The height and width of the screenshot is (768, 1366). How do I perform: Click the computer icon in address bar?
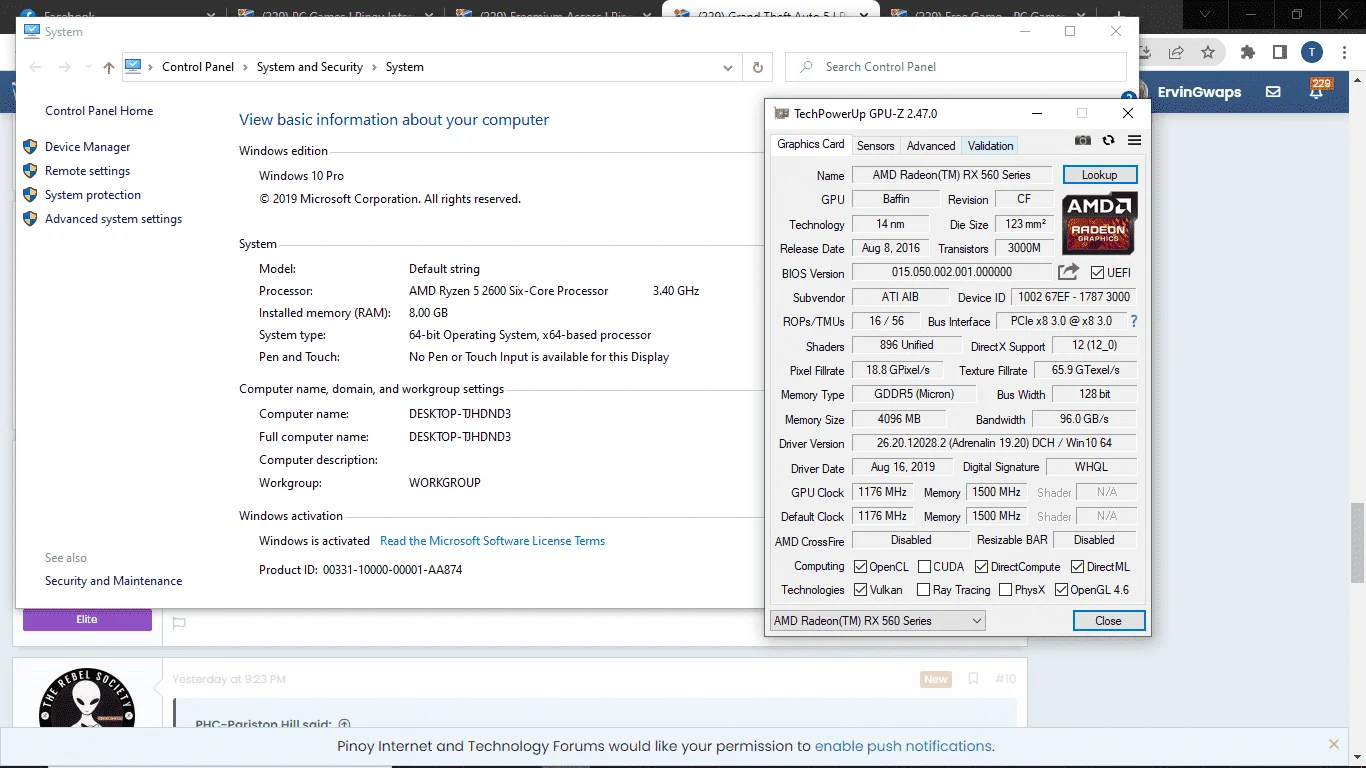click(133, 67)
